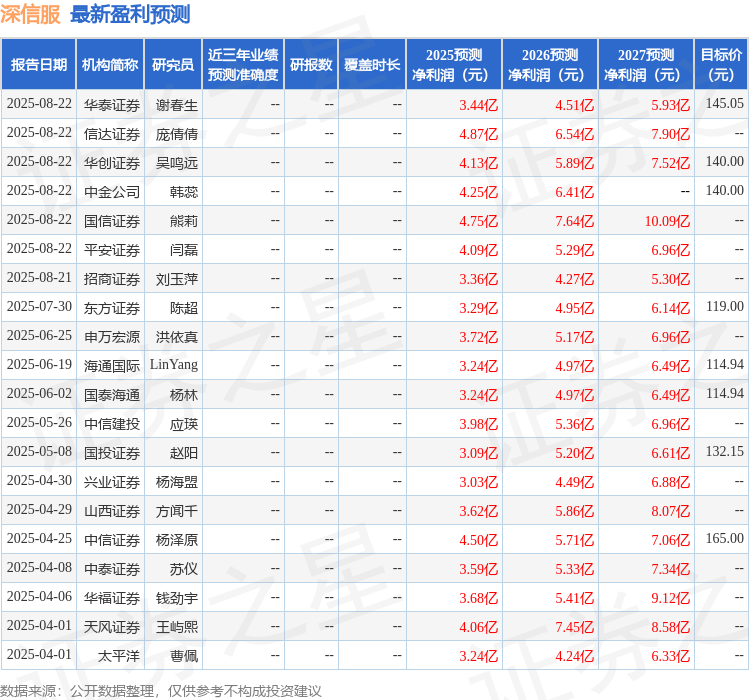Select the 报告日期 column header
749x700 pixels.
tap(39, 65)
